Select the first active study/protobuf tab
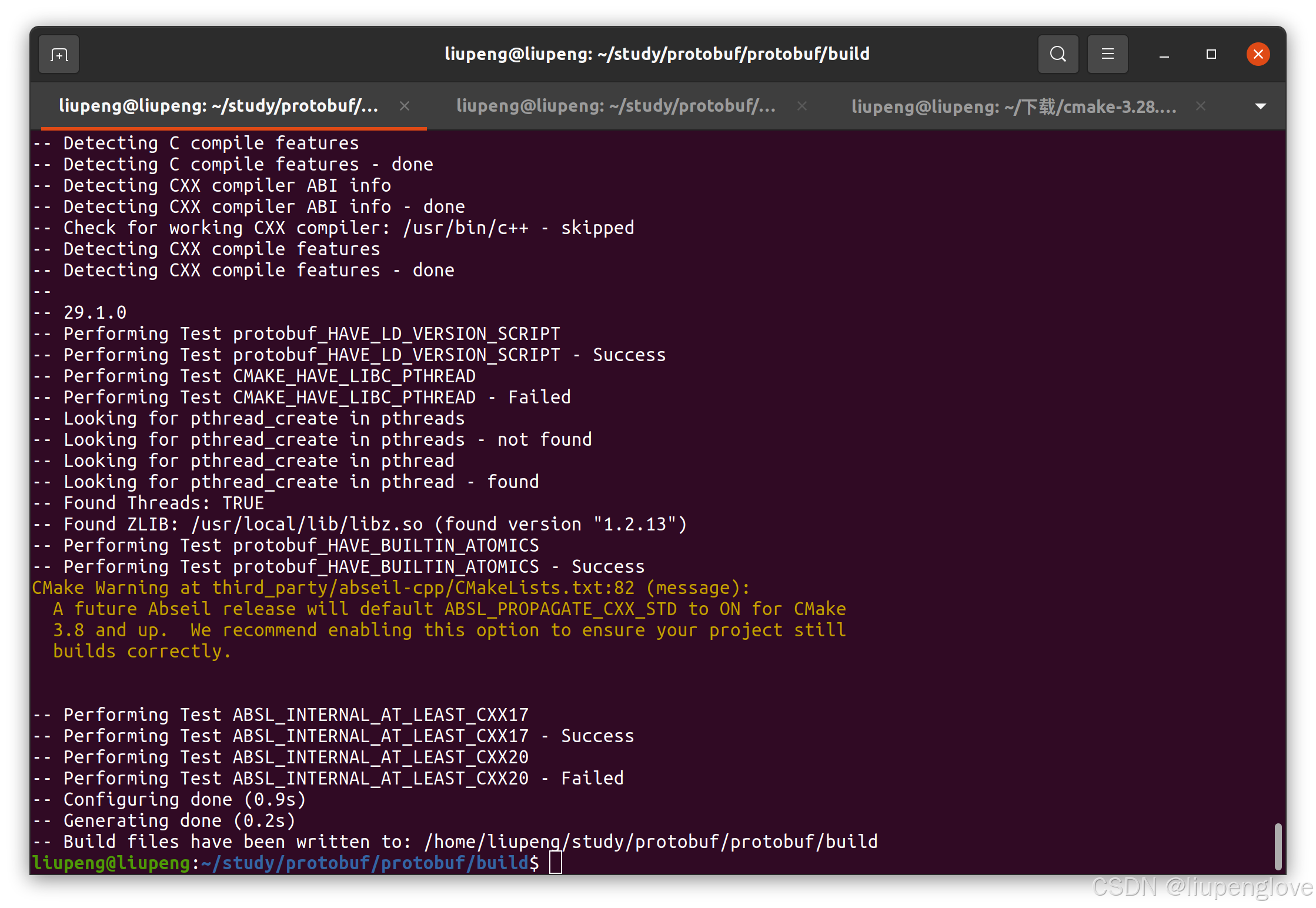The height and width of the screenshot is (908, 1316). pos(219,106)
